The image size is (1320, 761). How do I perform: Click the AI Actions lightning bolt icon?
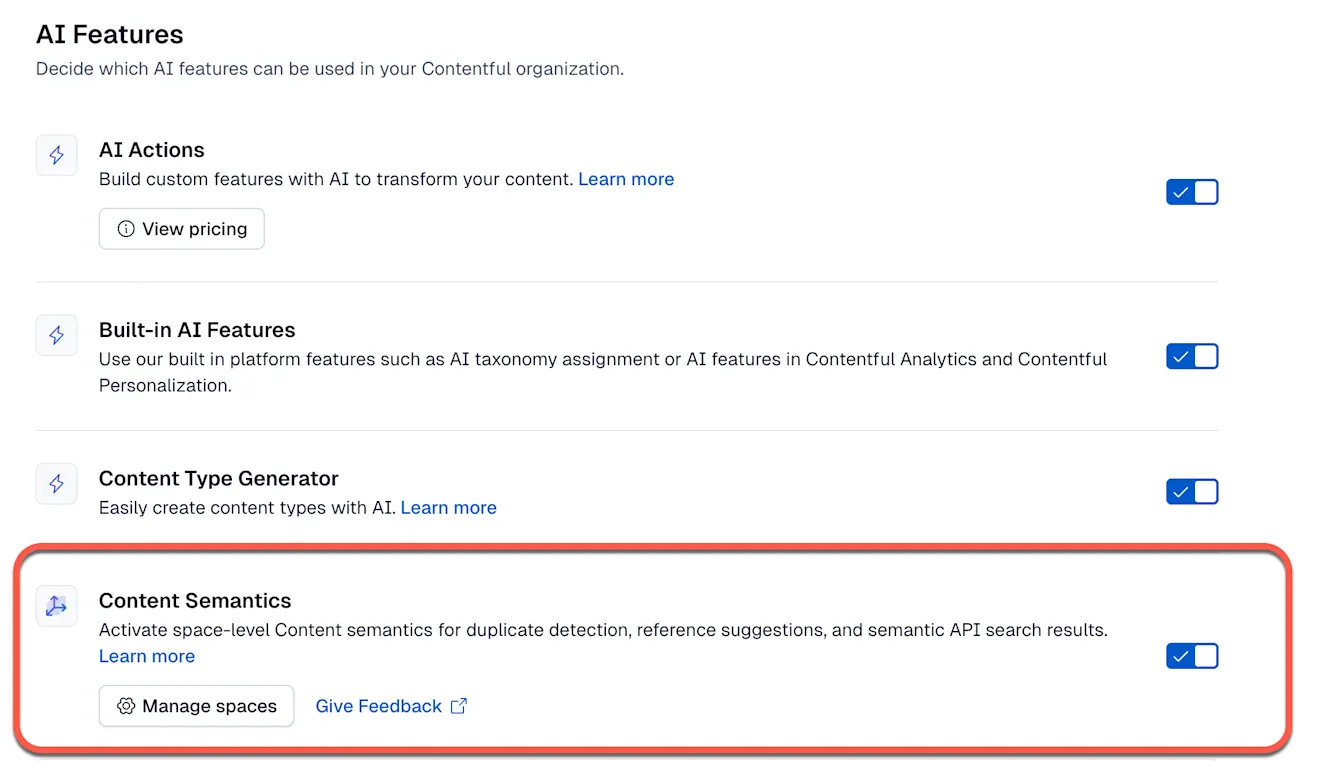point(57,156)
